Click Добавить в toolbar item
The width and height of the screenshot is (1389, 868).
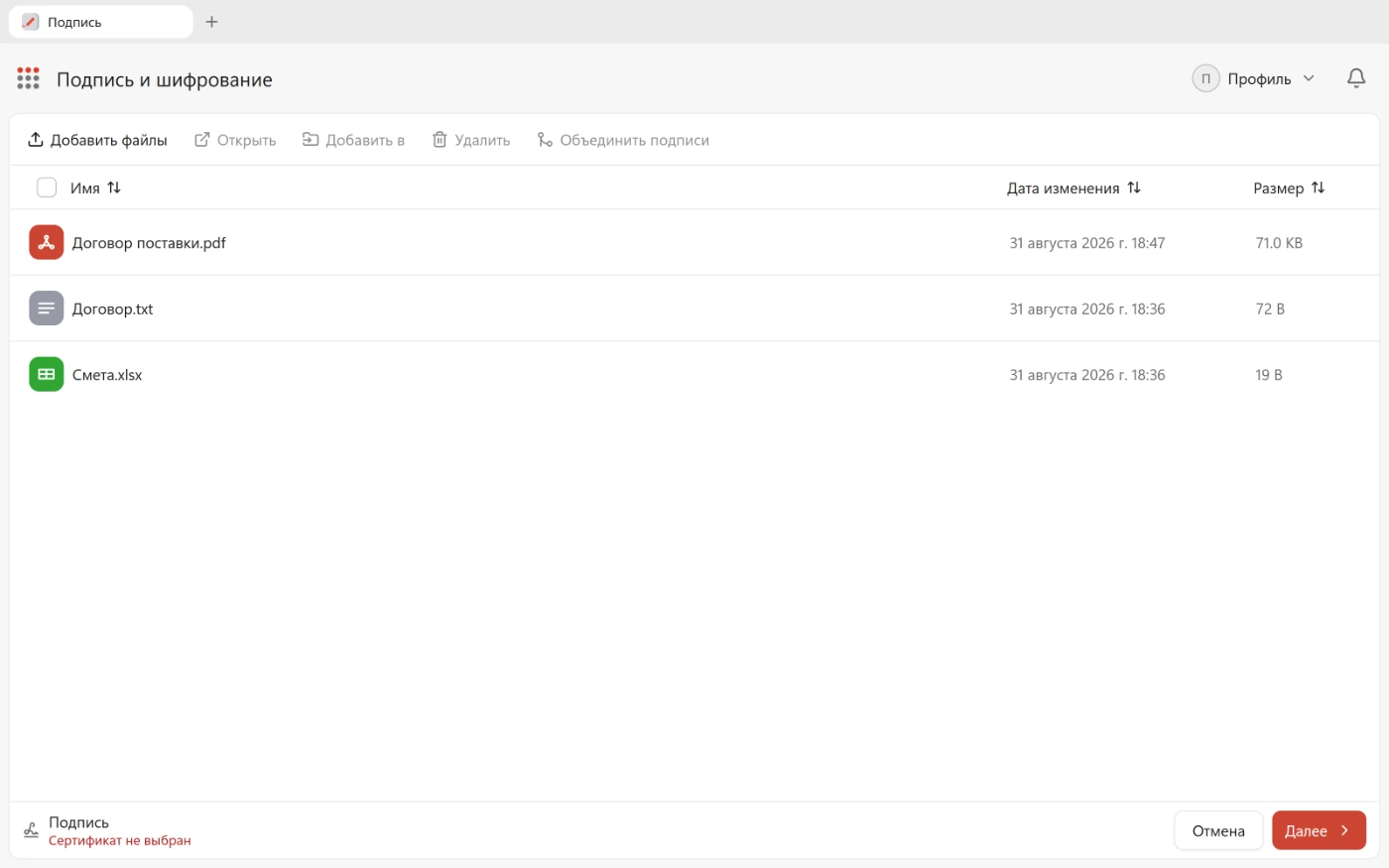click(353, 140)
